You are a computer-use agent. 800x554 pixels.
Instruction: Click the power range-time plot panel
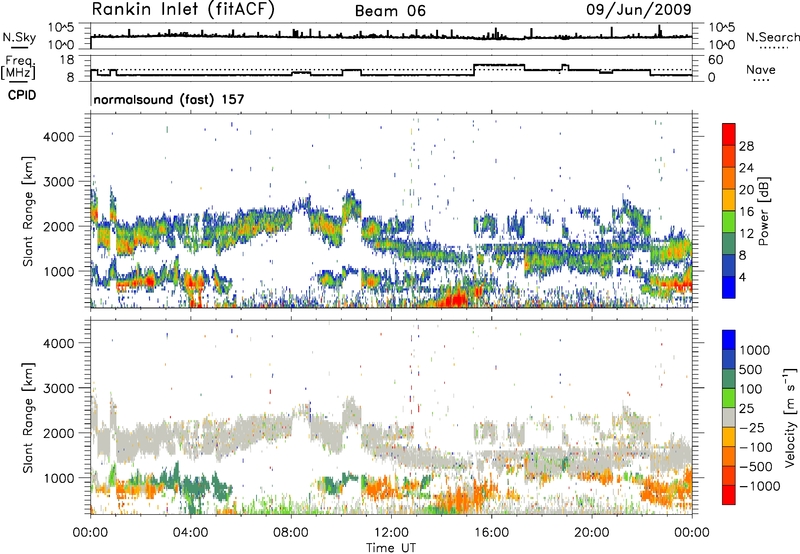pyautogui.click(x=391, y=211)
